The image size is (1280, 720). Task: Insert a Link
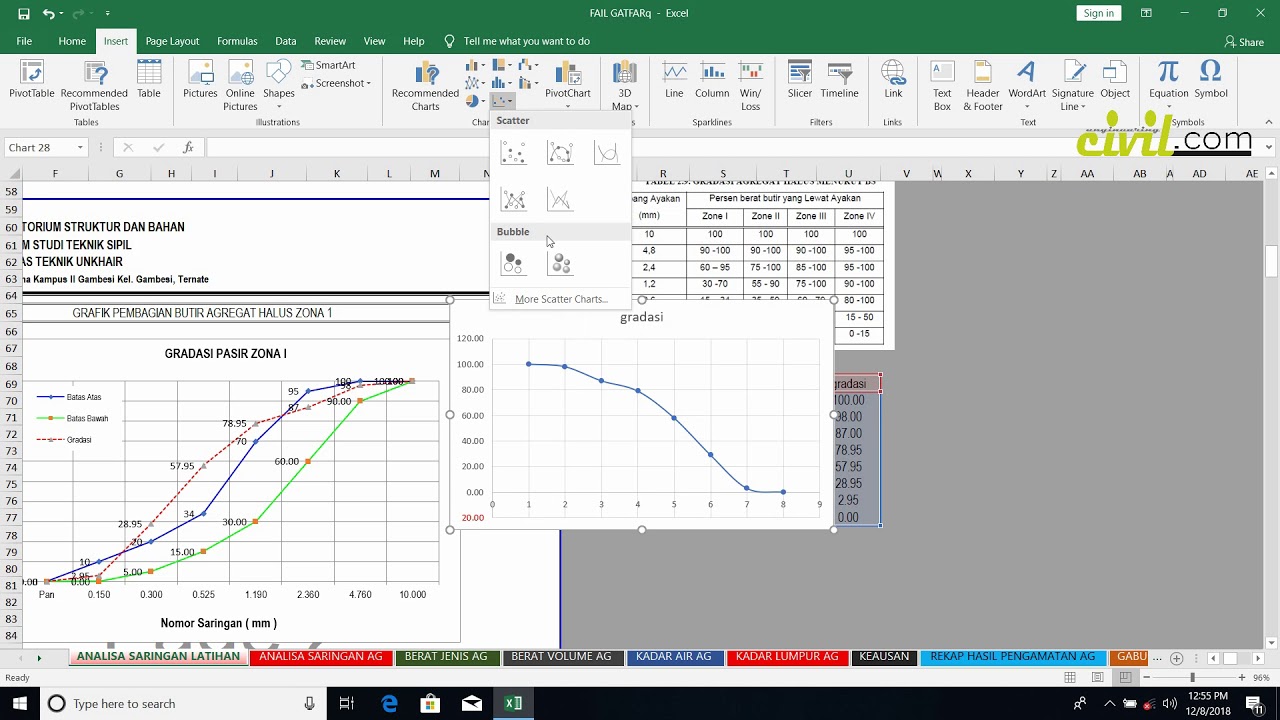pos(893,80)
